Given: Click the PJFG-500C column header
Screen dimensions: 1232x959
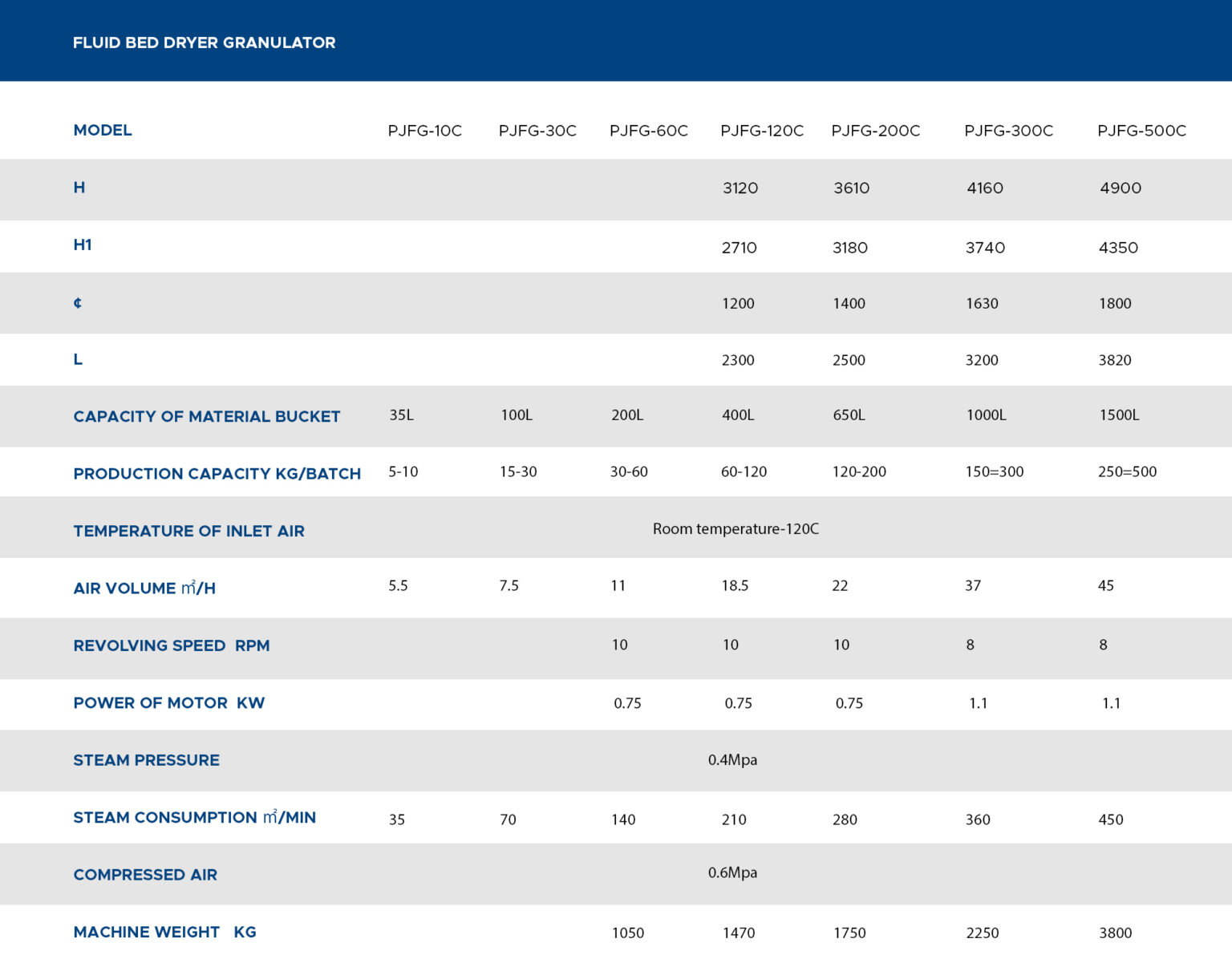Looking at the screenshot, I should [1142, 131].
